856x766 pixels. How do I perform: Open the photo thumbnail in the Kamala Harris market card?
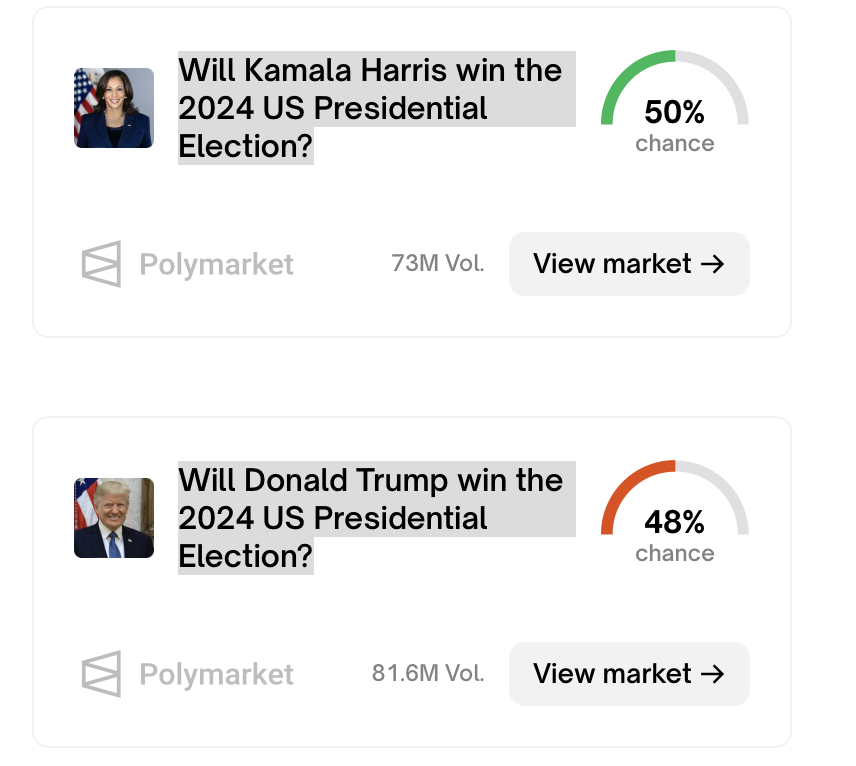click(x=114, y=108)
